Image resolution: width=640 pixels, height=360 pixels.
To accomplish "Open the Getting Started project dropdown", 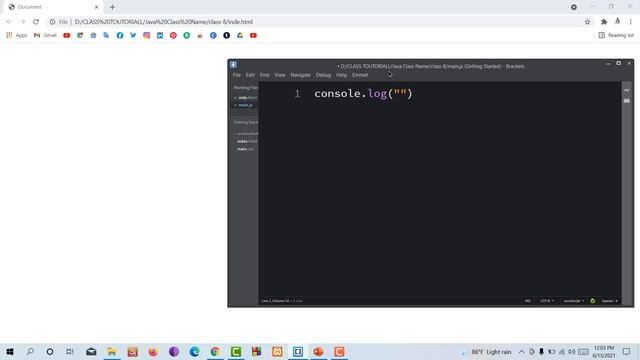I will 246,122.
